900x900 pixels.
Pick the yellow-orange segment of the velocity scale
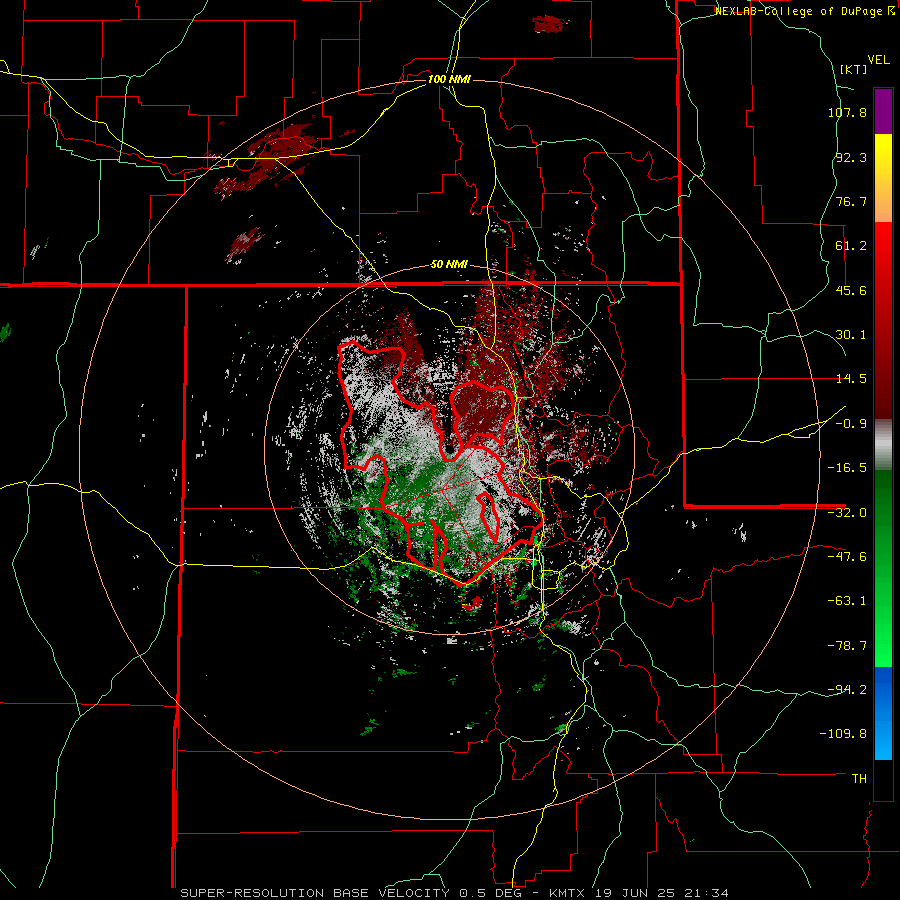click(x=883, y=178)
